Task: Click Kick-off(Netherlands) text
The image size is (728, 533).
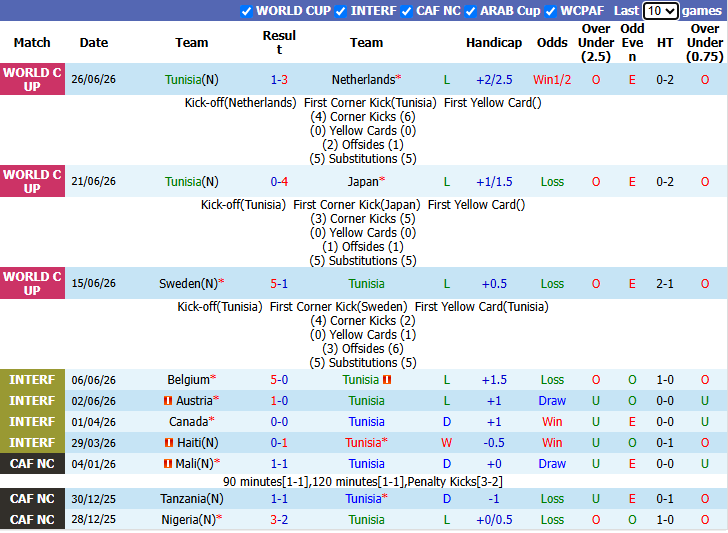Action: [x=240, y=103]
